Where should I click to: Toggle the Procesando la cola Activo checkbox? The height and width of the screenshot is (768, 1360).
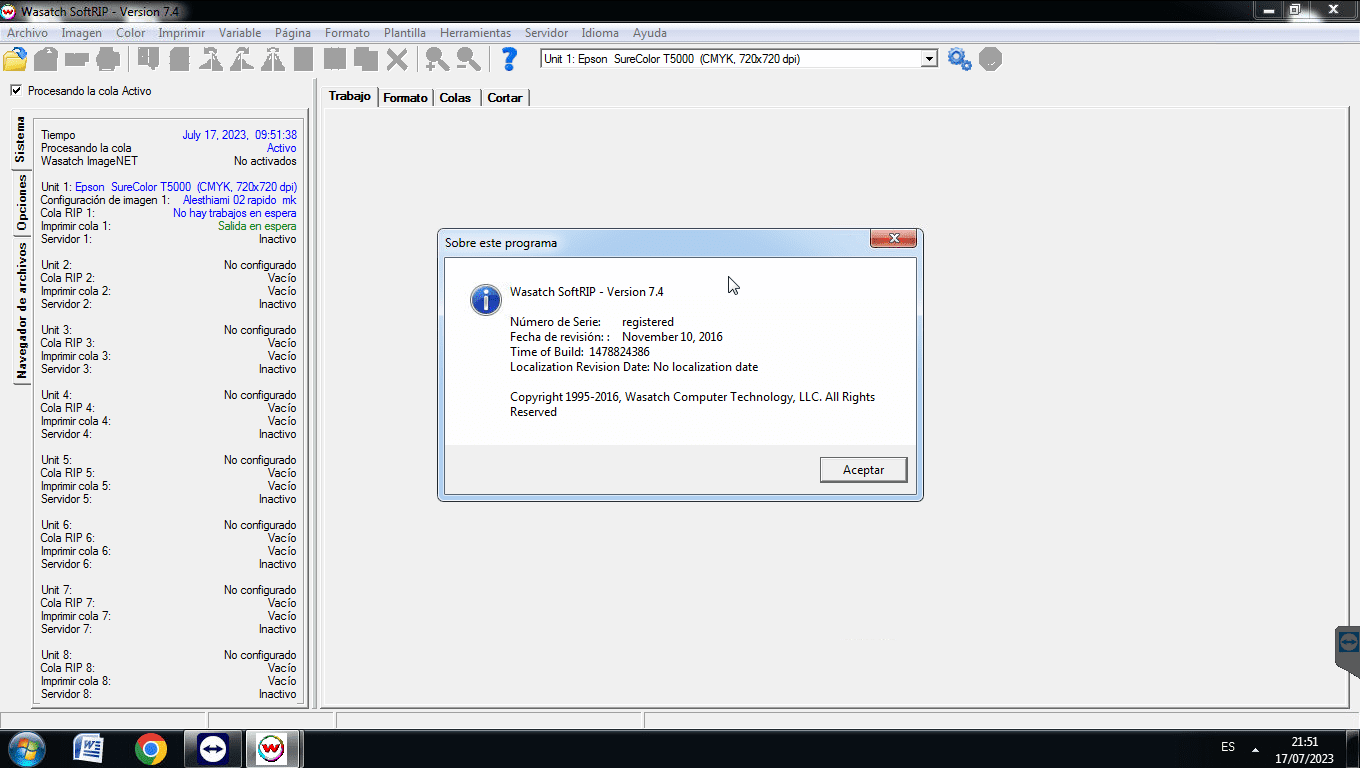(x=16, y=90)
